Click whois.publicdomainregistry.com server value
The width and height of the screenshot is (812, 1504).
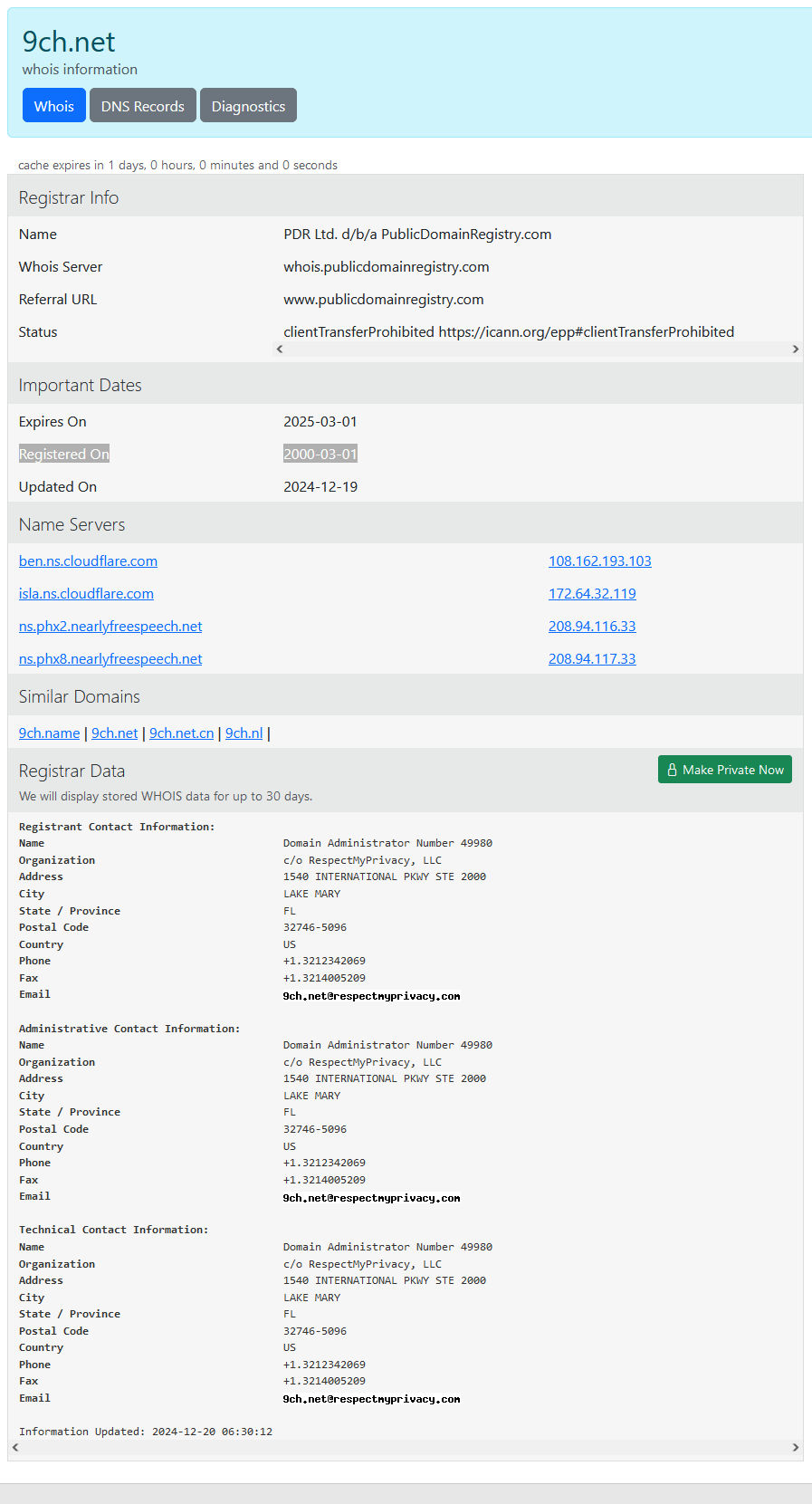pos(387,267)
